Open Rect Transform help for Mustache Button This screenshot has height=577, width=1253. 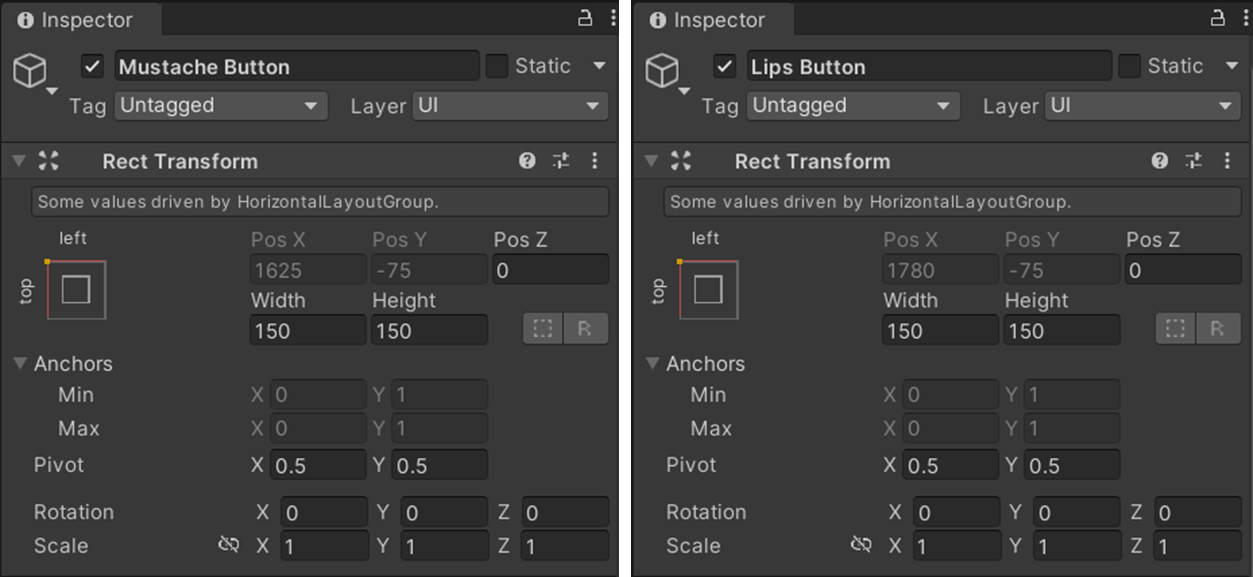click(527, 161)
